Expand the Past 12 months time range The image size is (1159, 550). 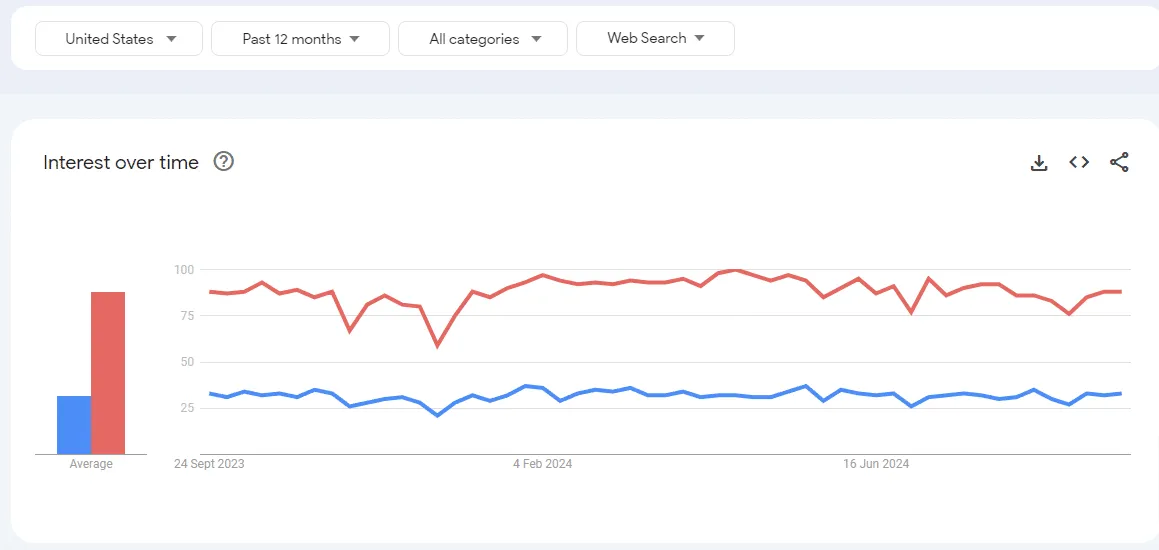point(300,39)
